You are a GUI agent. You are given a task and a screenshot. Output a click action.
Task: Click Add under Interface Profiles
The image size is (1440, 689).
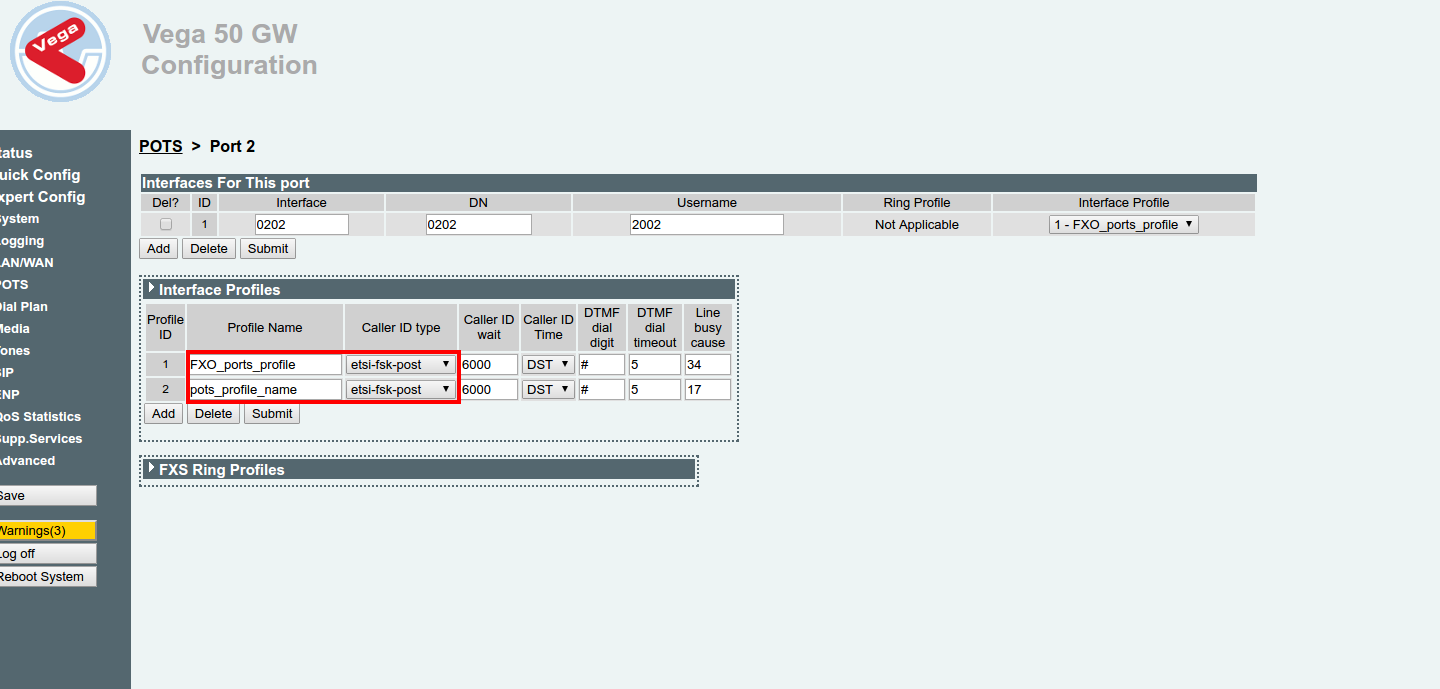click(164, 414)
